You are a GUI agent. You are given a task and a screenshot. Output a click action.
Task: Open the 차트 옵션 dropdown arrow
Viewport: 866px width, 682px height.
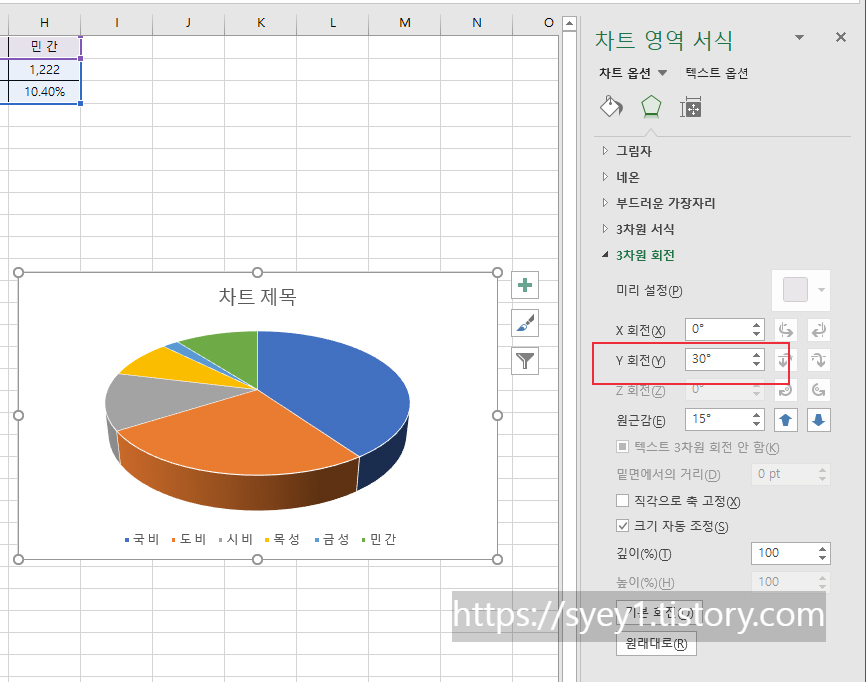(662, 73)
